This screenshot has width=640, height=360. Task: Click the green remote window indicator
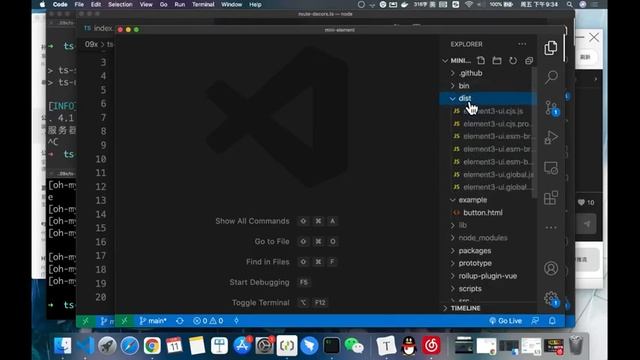pyautogui.click(x=124, y=321)
